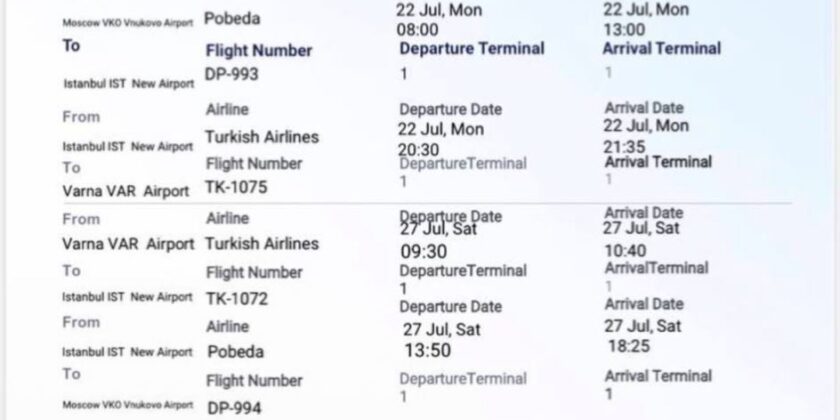Viewport: 840px width, 420px height.
Task: Click the 21:35 arrival time
Action: (626, 147)
